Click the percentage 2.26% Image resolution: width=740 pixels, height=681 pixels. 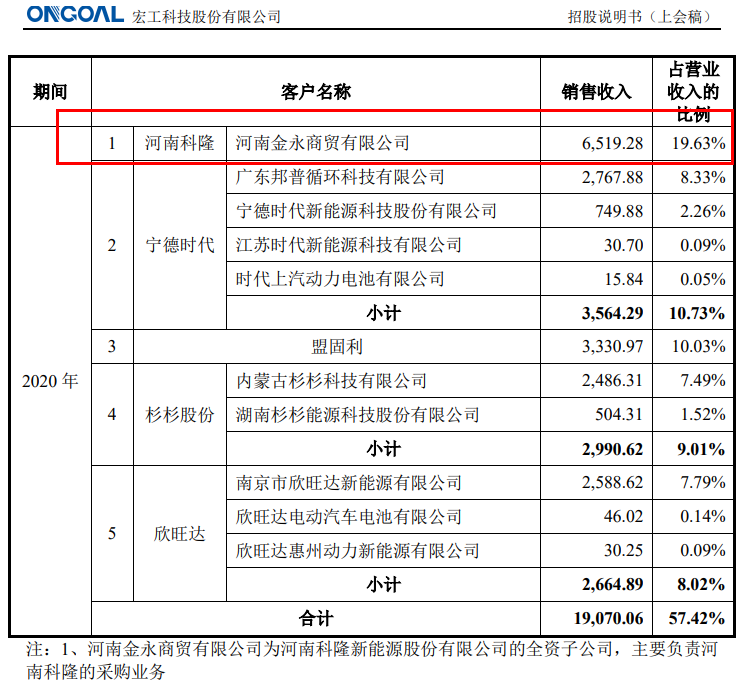pos(703,211)
